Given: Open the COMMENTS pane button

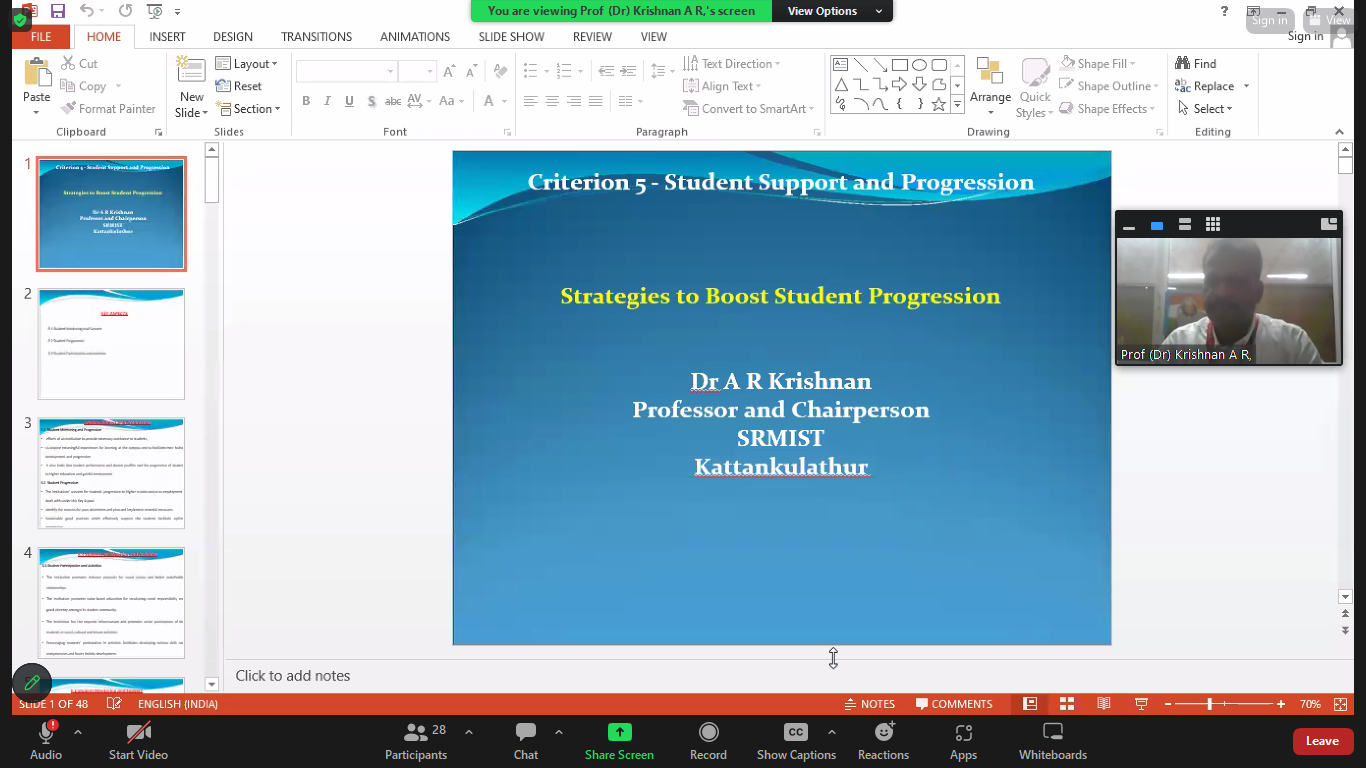Looking at the screenshot, I should click(x=954, y=704).
